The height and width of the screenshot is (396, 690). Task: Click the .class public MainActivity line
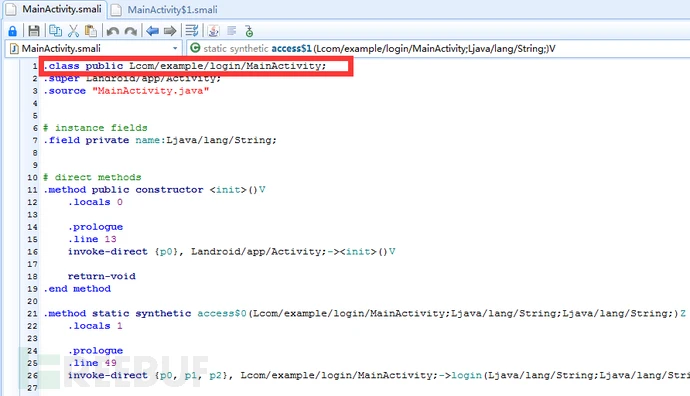[x=185, y=66]
